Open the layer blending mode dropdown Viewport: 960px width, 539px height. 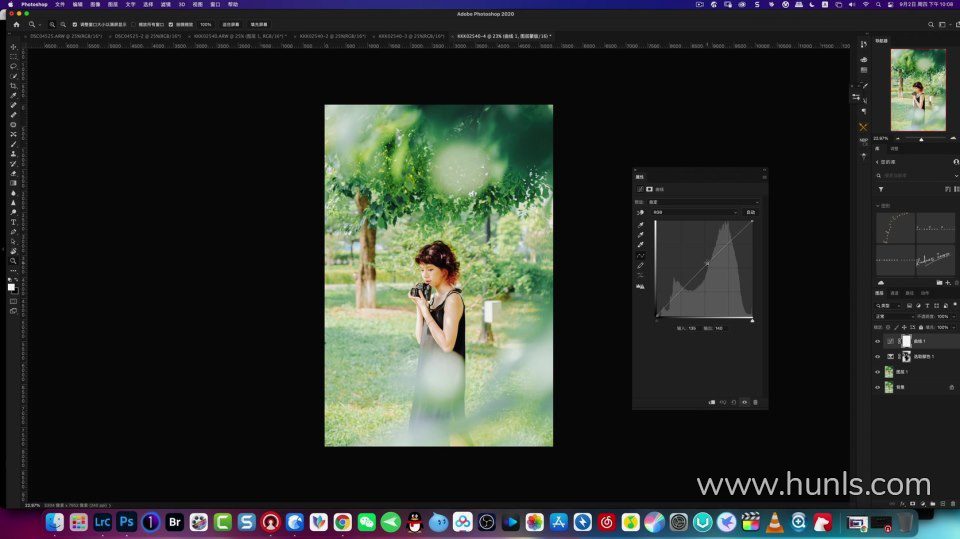893,316
